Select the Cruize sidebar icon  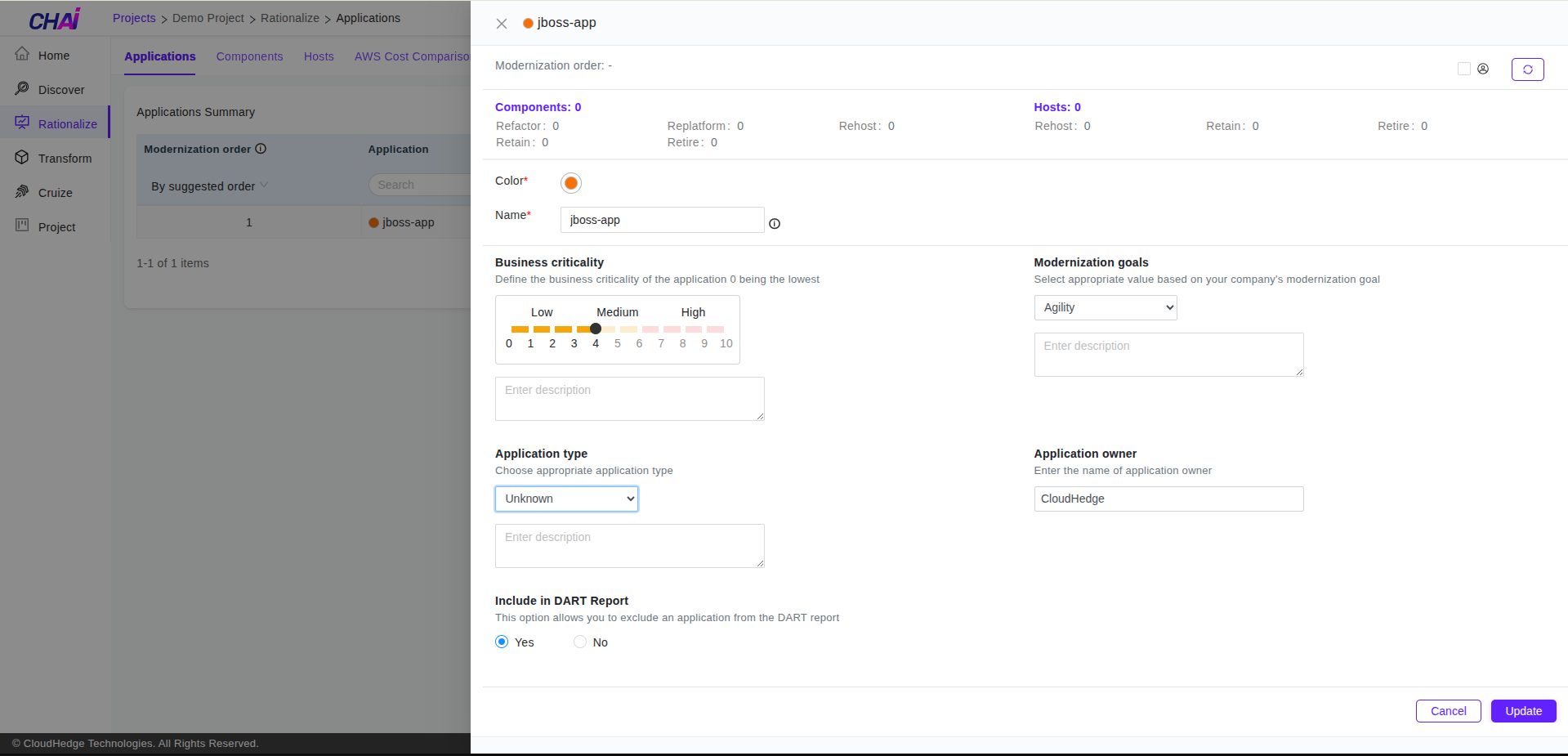(23, 192)
